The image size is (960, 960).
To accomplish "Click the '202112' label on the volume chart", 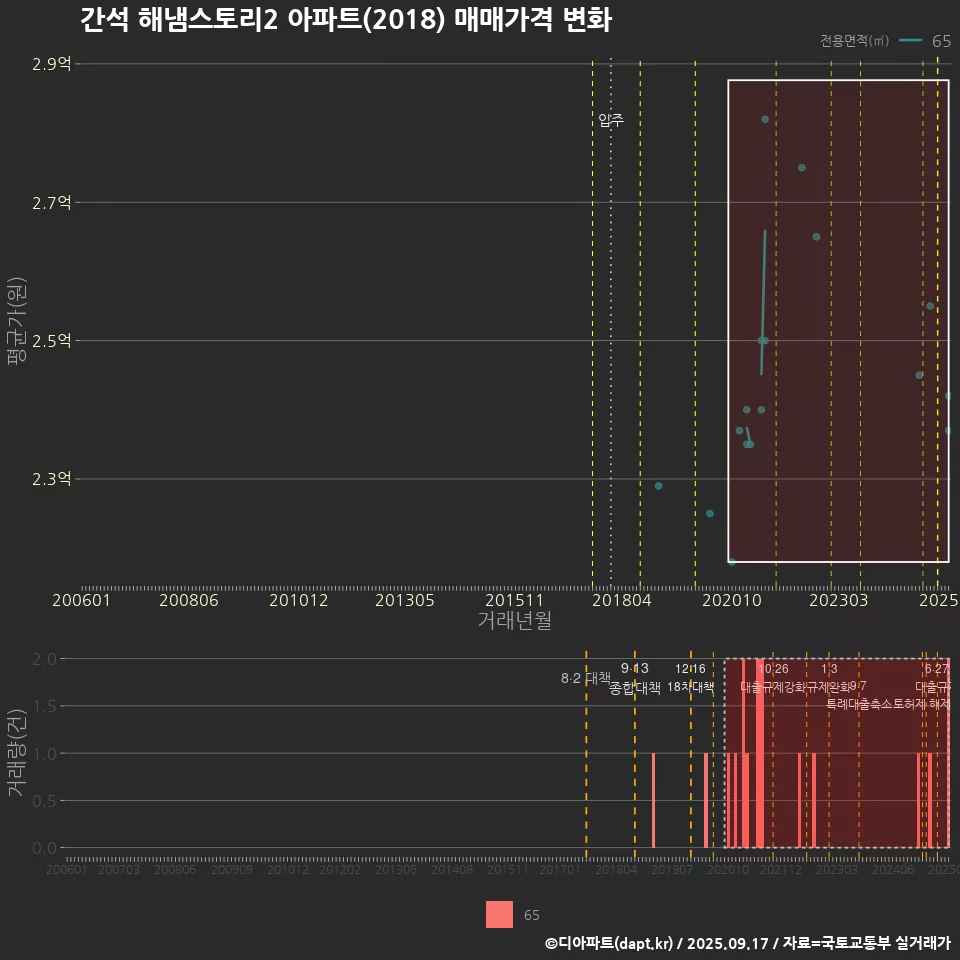I will [x=781, y=869].
